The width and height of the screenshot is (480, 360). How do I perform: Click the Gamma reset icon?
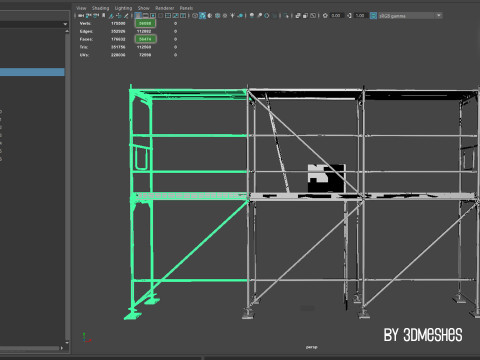click(x=349, y=16)
